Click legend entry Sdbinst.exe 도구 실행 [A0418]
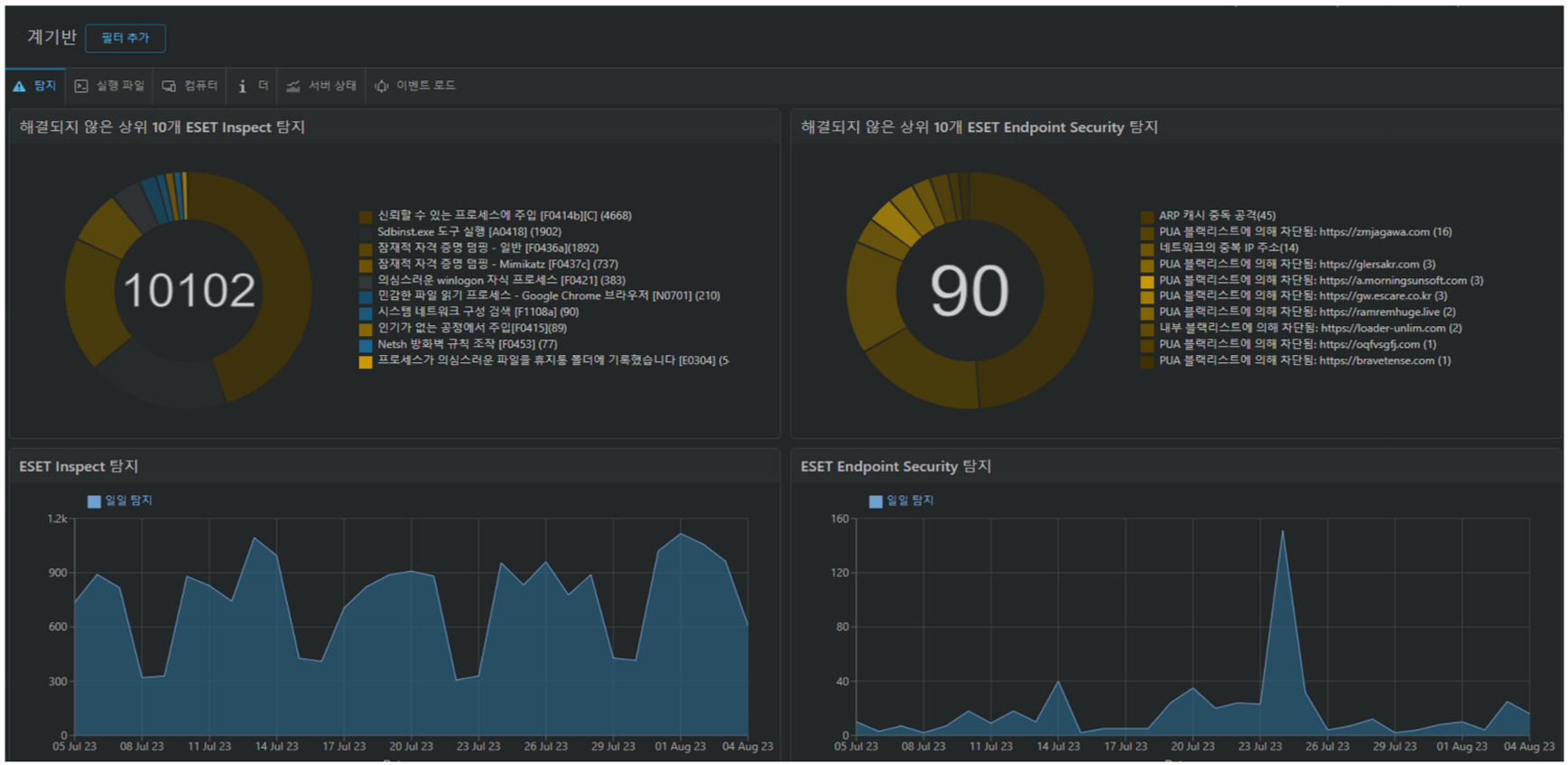The height and width of the screenshot is (765, 1568). [x=469, y=232]
